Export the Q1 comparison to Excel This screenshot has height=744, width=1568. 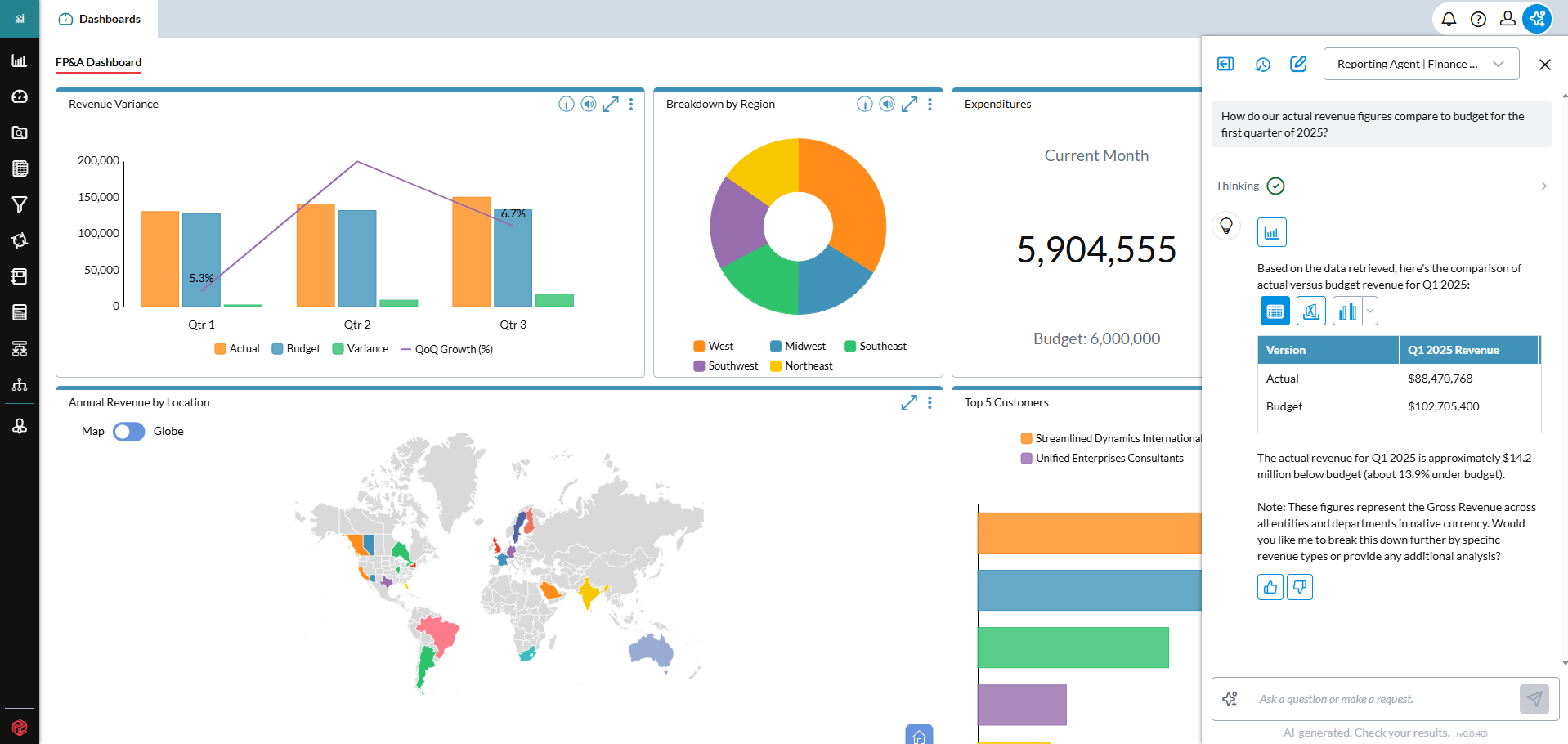(x=1311, y=311)
